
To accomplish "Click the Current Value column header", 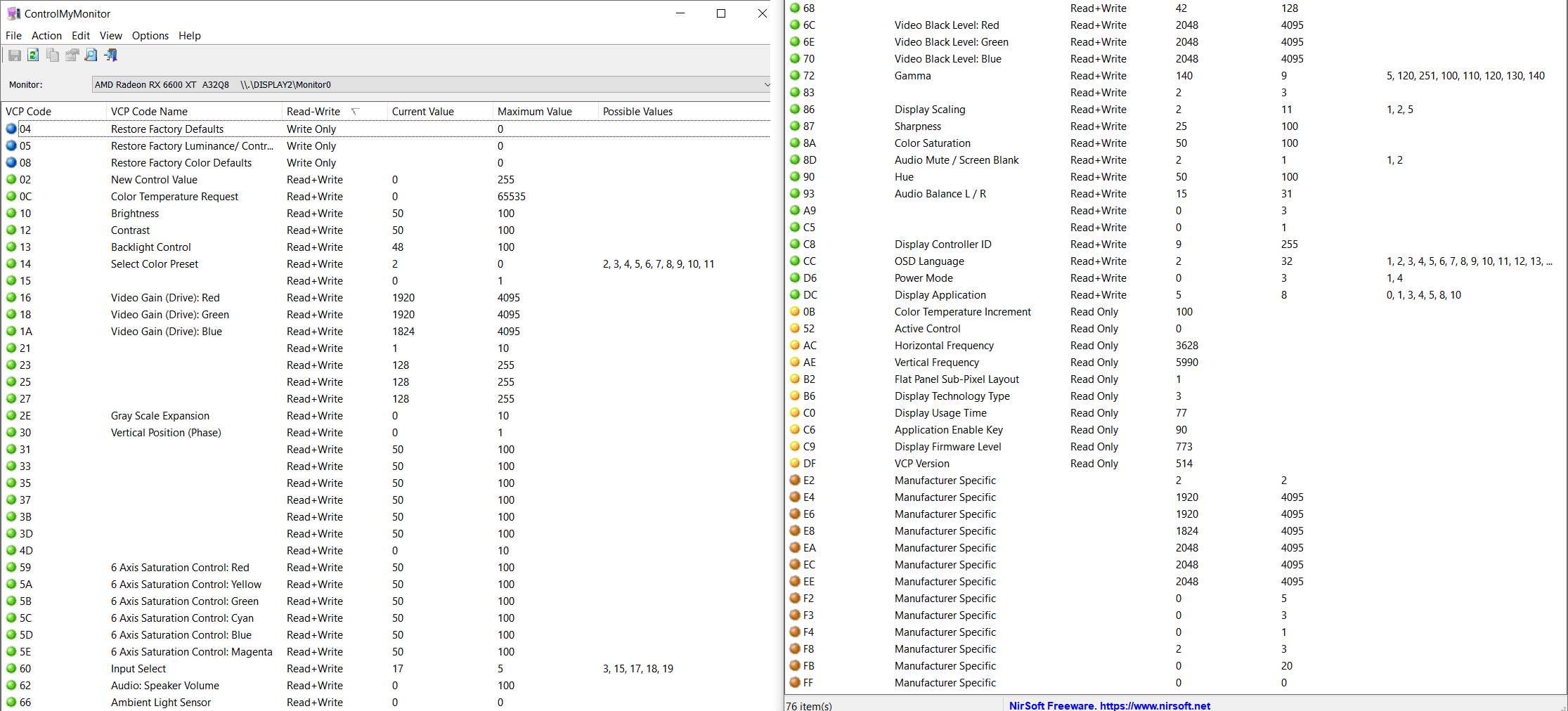I will coord(422,112).
